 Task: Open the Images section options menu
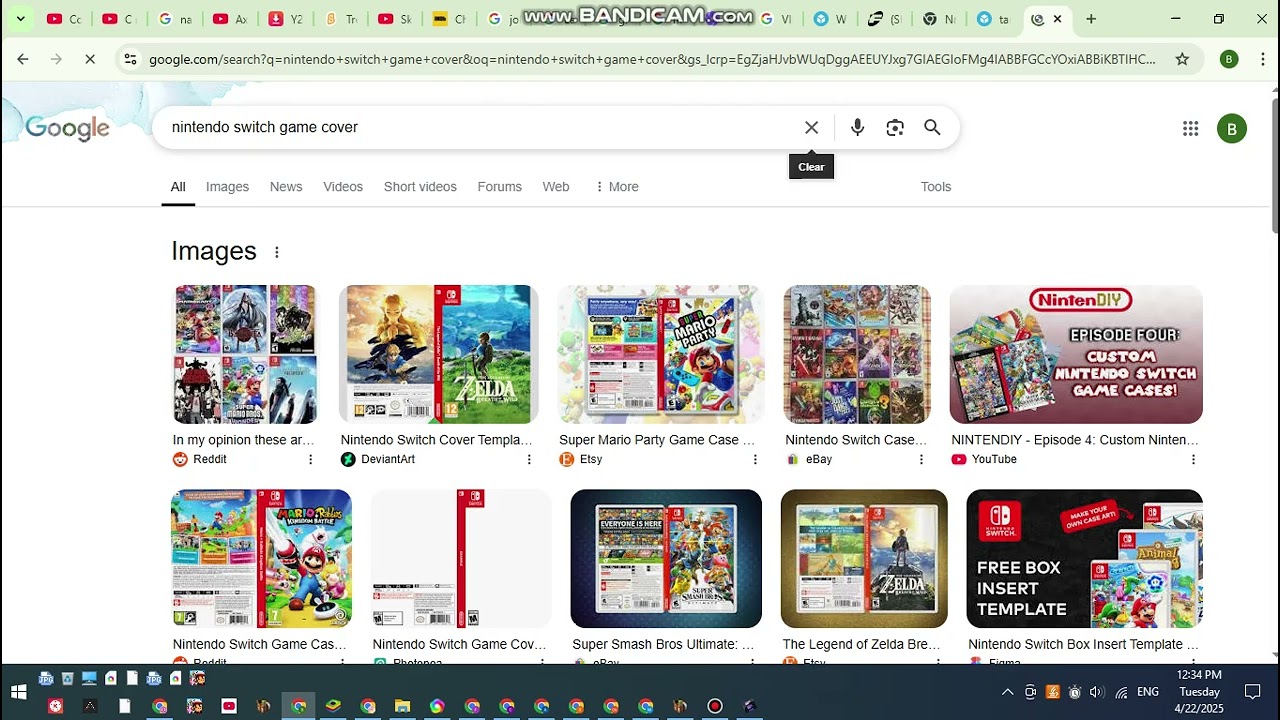click(x=277, y=252)
